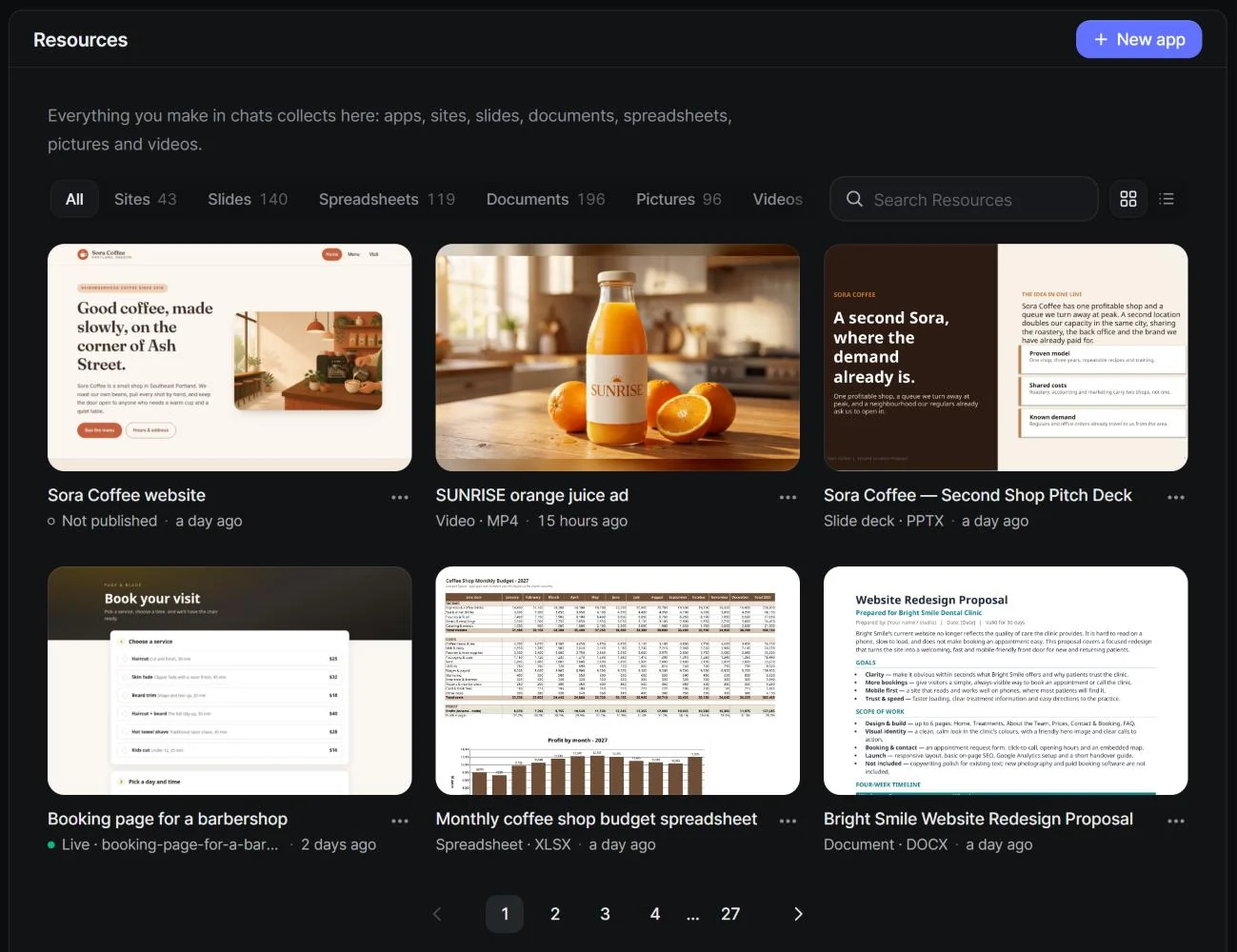Open Sora Coffee website thumbnail
The image size is (1237, 952).
tap(229, 358)
